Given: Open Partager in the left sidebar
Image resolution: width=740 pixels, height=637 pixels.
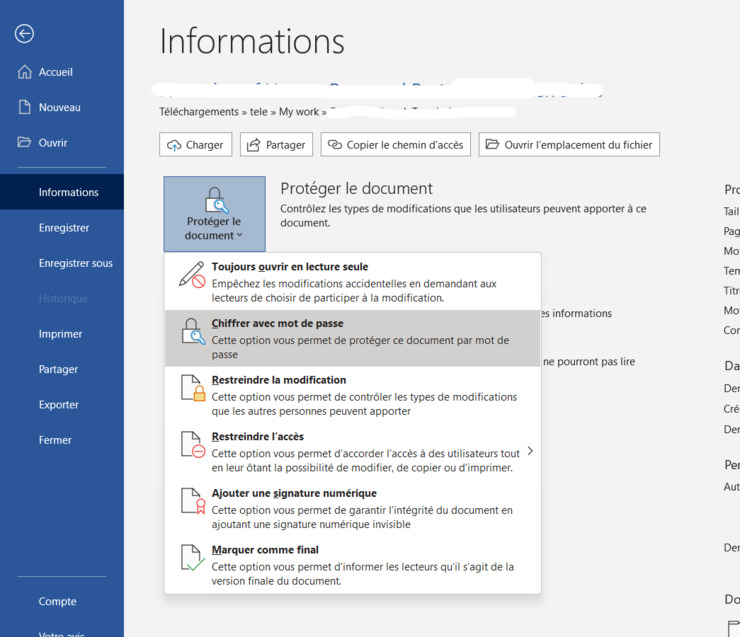Looking at the screenshot, I should point(62,369).
